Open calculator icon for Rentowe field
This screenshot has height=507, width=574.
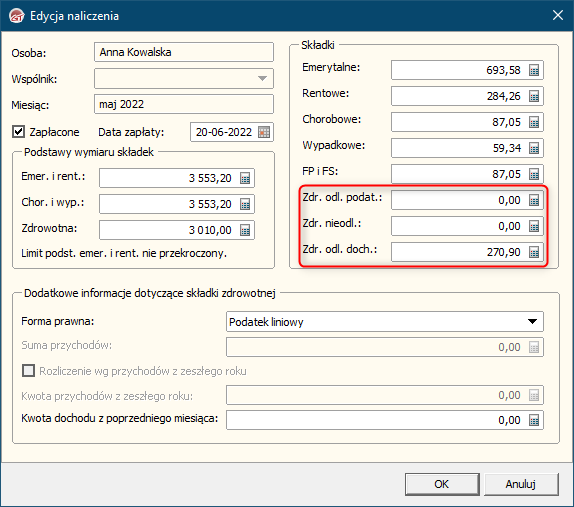[x=534, y=96]
